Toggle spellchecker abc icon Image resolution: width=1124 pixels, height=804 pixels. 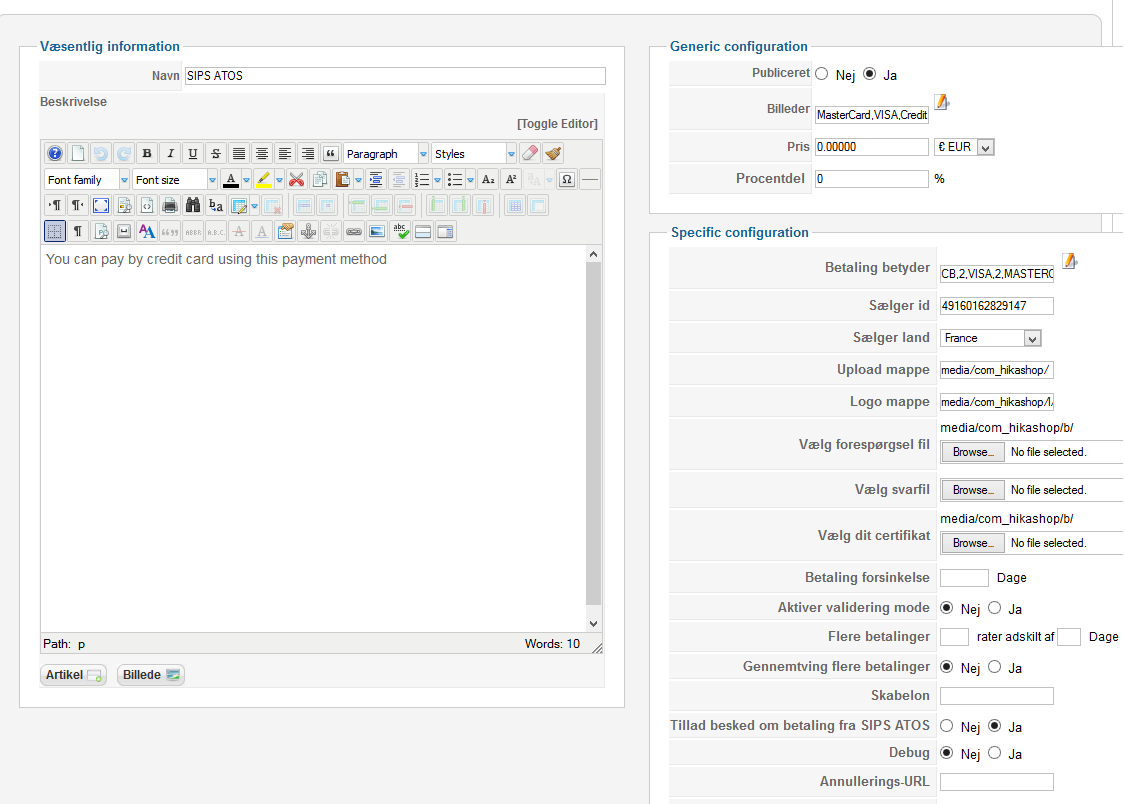coord(400,231)
